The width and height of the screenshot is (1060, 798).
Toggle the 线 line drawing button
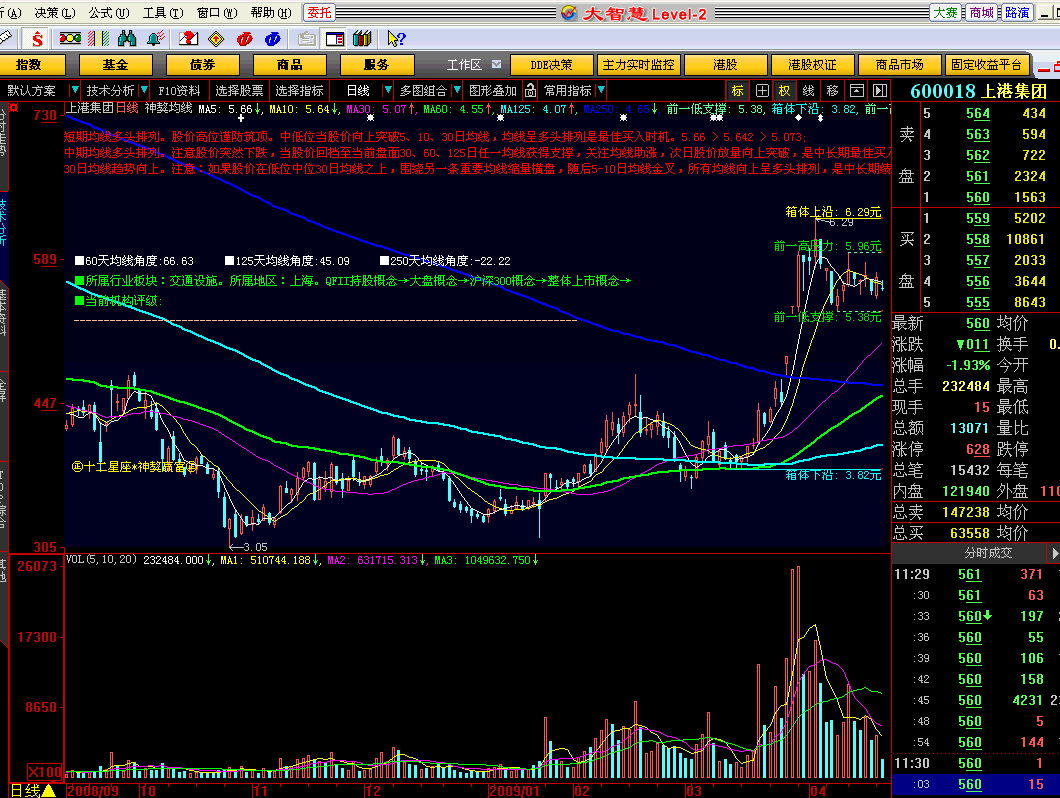point(809,91)
